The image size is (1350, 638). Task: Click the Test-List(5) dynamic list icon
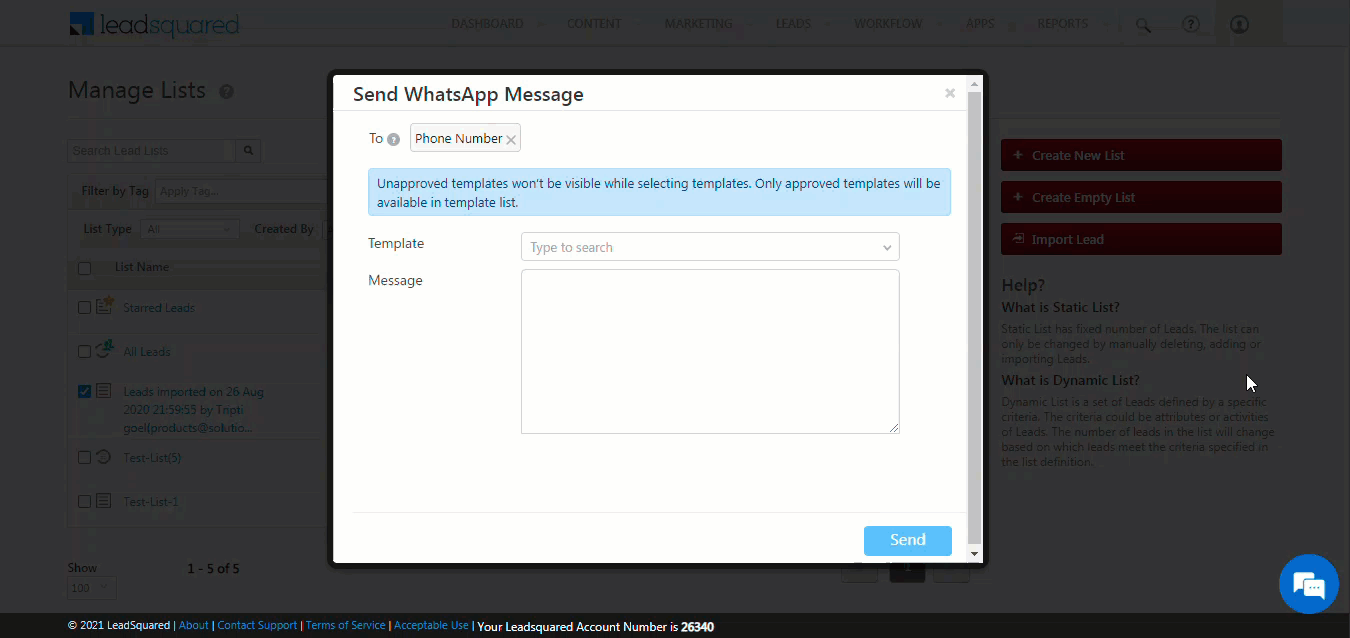[x=103, y=457]
